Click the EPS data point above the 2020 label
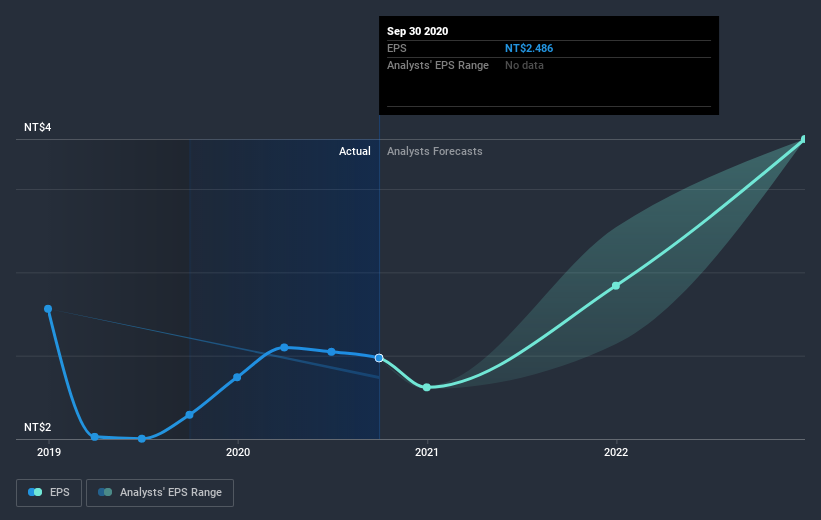Viewport: 821px width, 520px height. [237, 377]
